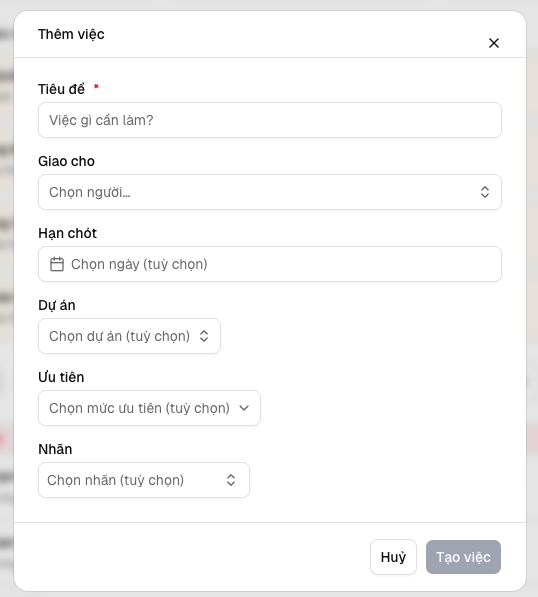The height and width of the screenshot is (597, 538).
Task: Open the Chọn ngày date picker field
Action: (x=270, y=264)
